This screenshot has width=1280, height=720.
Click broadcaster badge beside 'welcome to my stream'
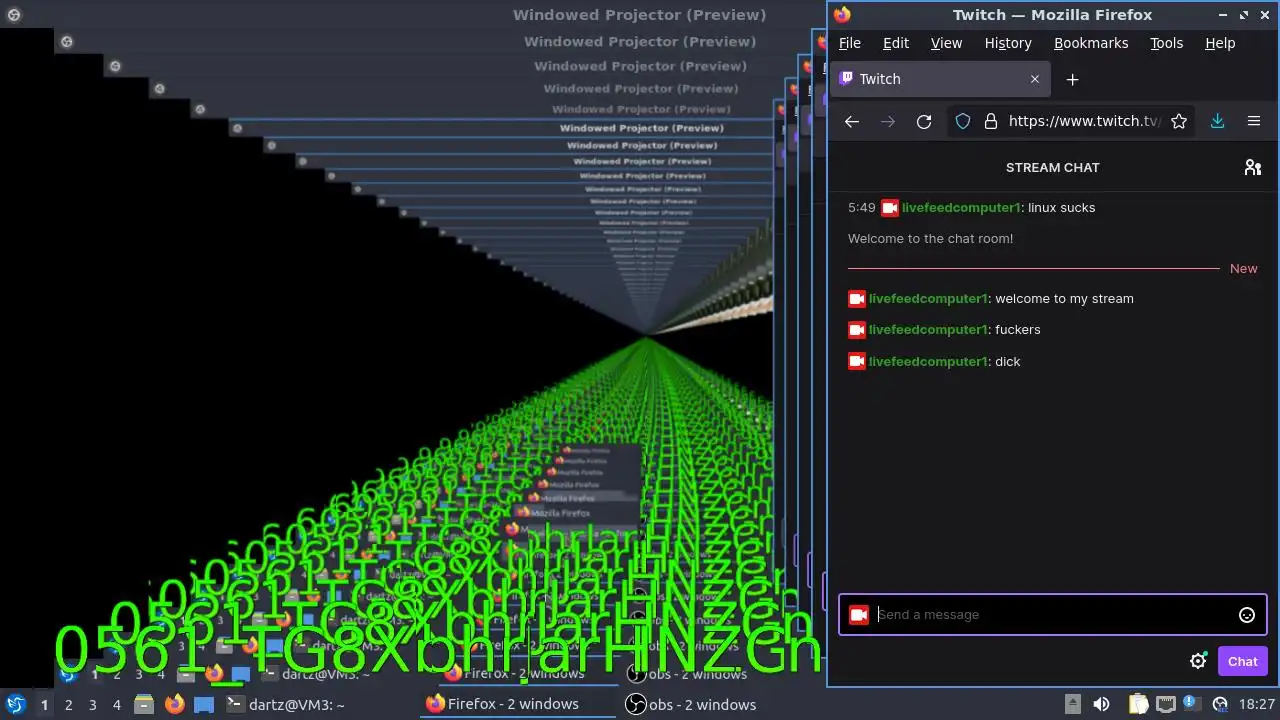(856, 299)
